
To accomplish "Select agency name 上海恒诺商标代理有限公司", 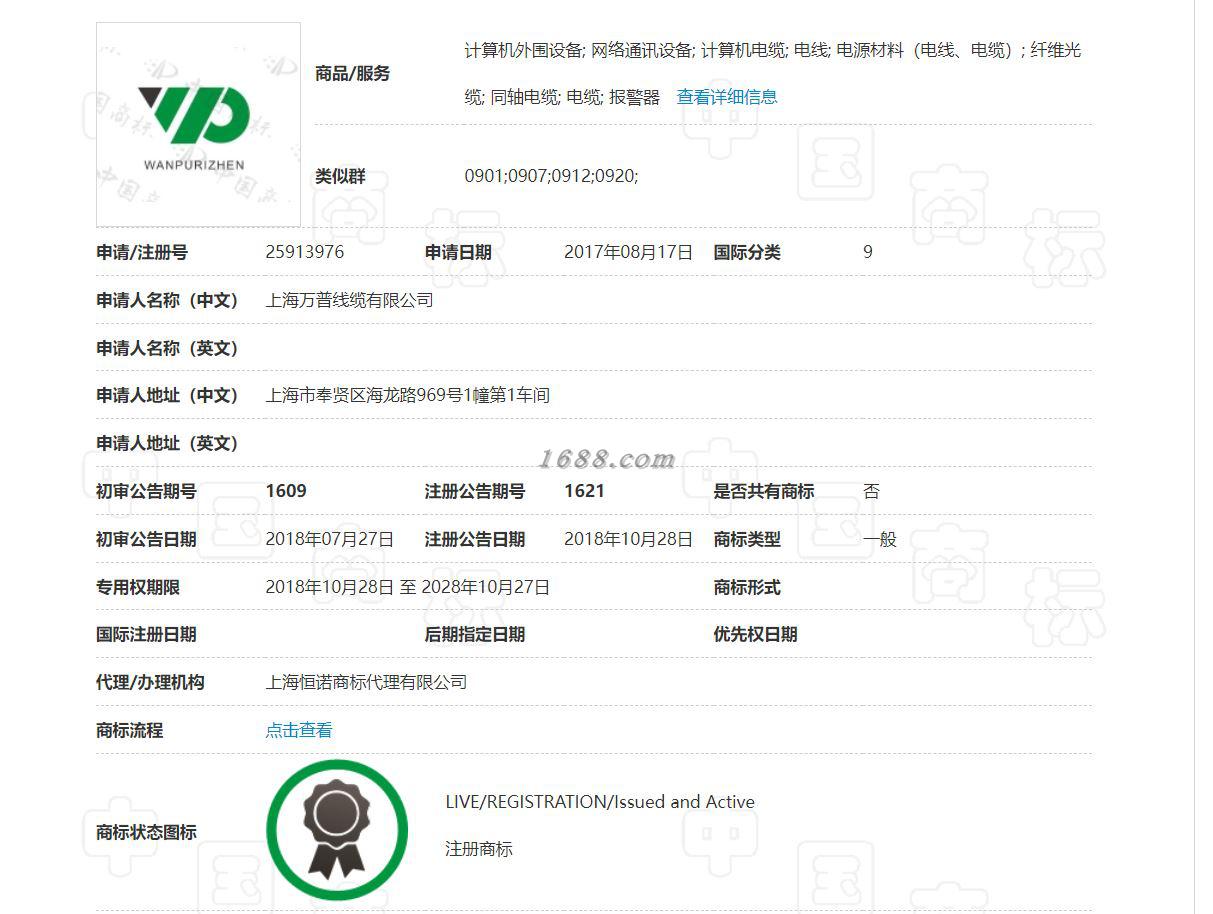I will 366,682.
